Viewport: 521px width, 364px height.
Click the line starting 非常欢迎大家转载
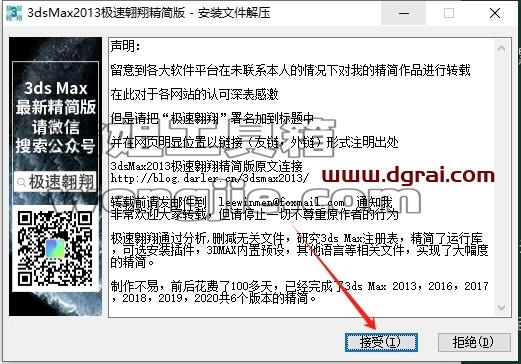point(255,214)
